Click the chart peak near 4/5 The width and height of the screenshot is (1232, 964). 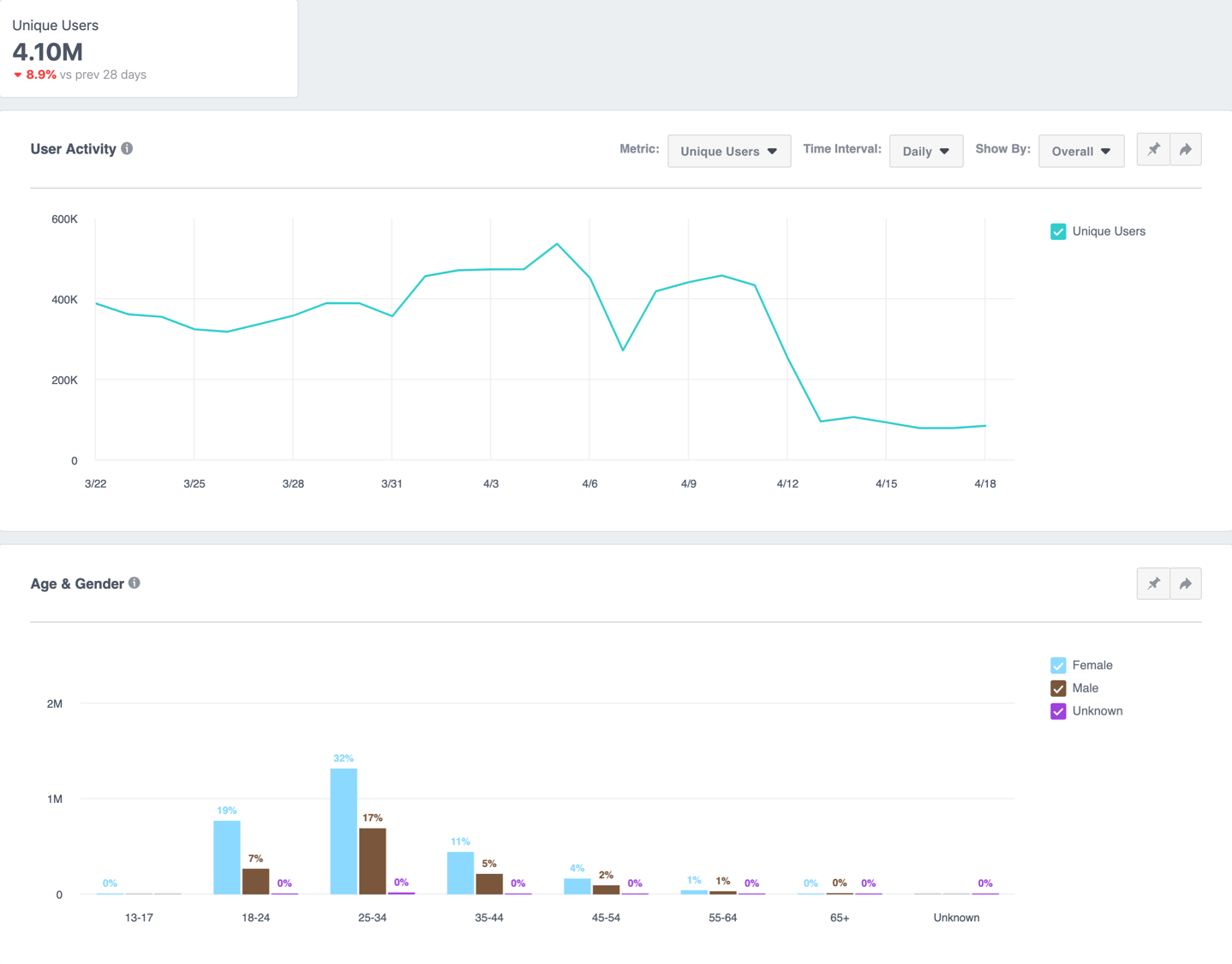pyautogui.click(x=557, y=244)
